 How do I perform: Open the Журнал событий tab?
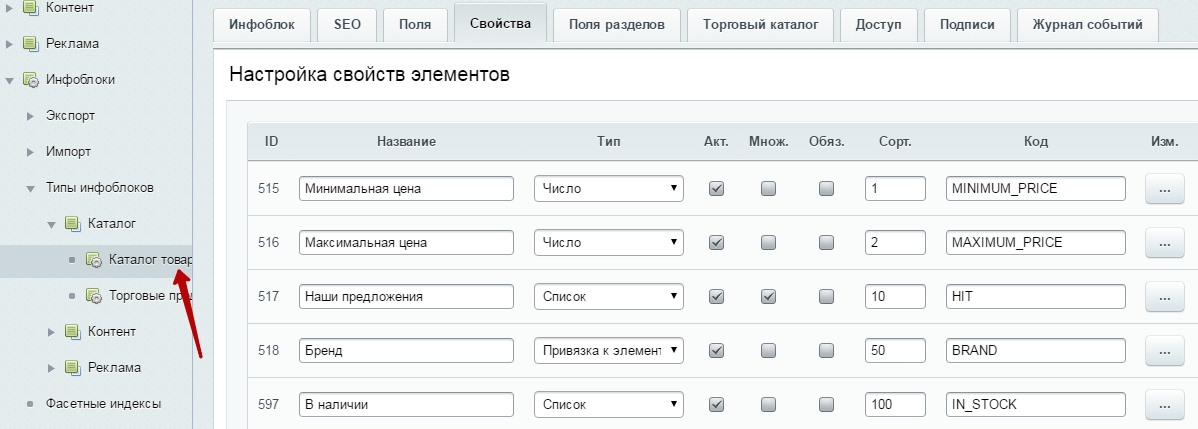pos(1087,24)
